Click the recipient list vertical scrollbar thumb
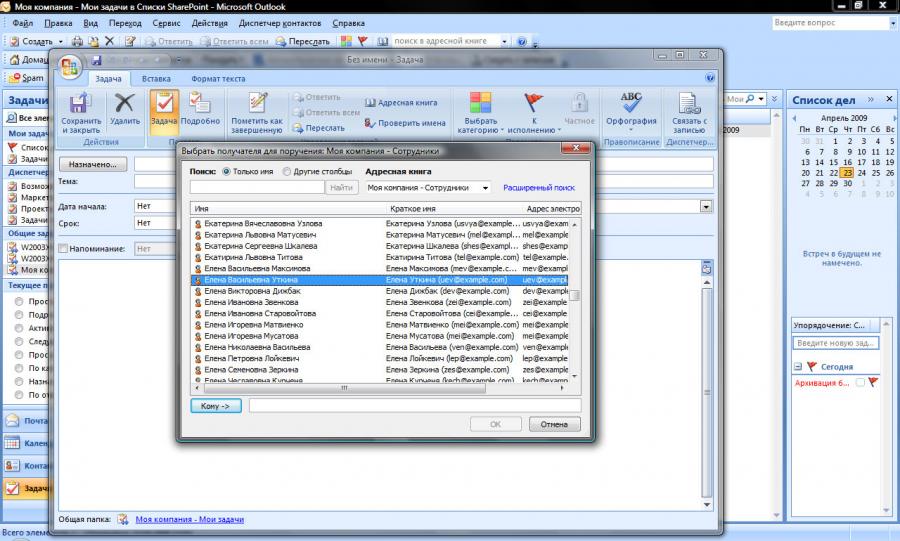Viewport: 900px width, 541px height. (575, 295)
